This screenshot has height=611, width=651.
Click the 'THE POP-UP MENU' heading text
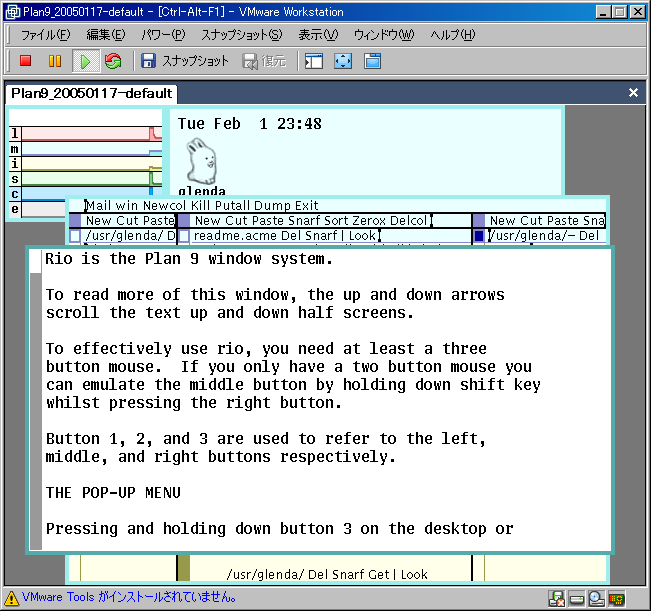(113, 493)
